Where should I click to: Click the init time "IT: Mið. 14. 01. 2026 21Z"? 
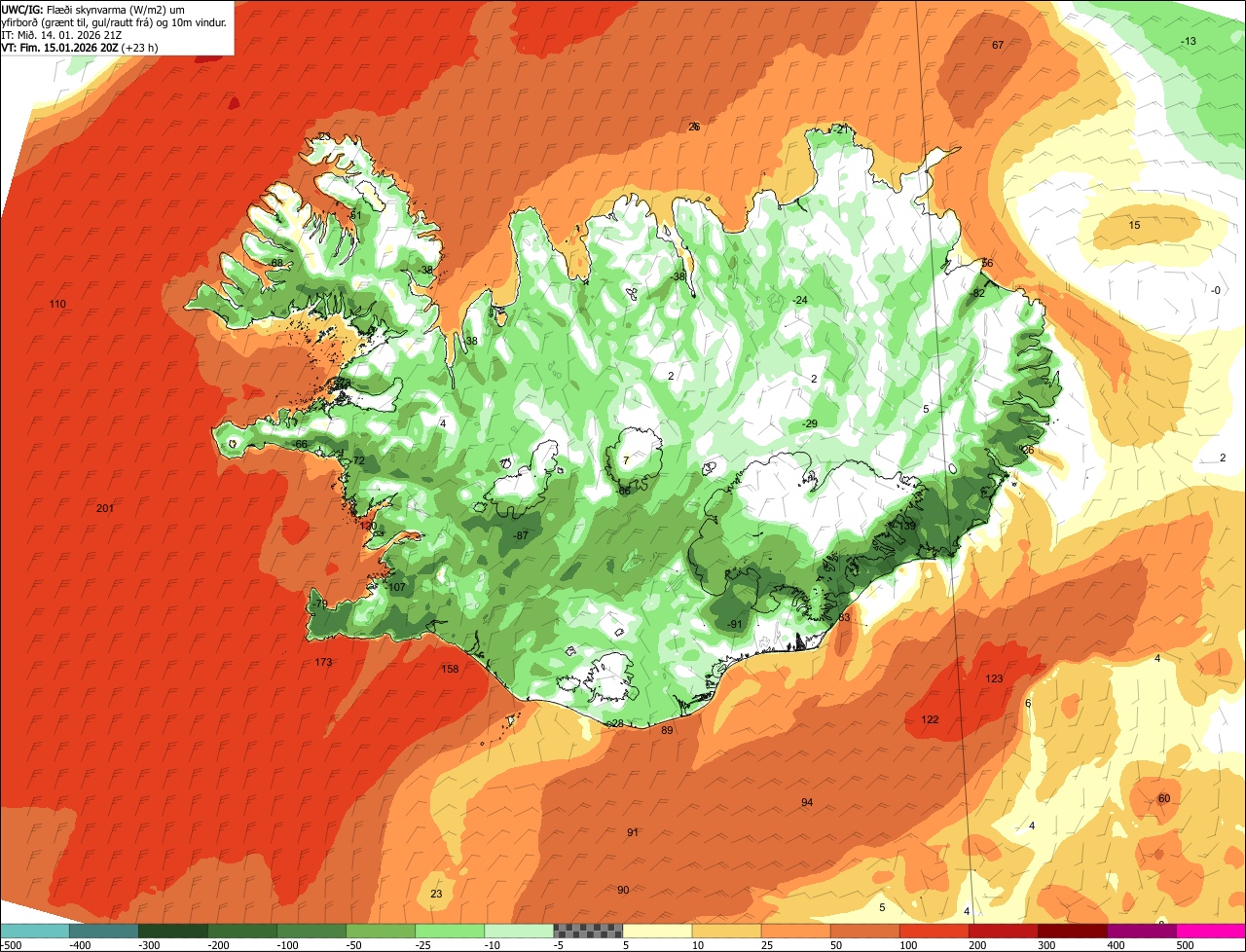pyautogui.click(x=61, y=34)
